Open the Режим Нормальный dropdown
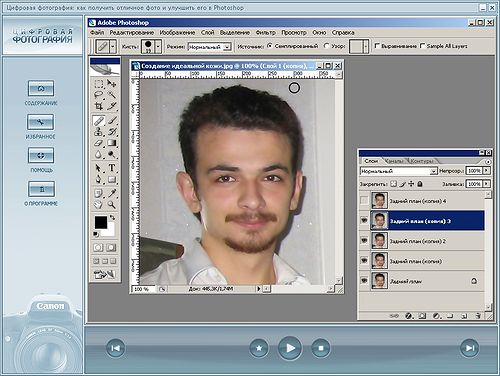This screenshot has height=376, width=500. (x=210, y=47)
